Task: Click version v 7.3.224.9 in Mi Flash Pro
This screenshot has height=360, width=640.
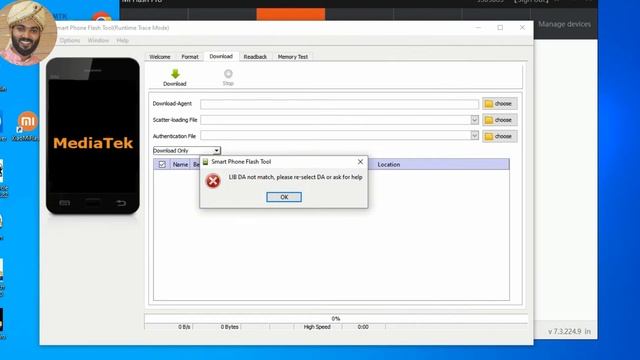Action: click(565, 331)
